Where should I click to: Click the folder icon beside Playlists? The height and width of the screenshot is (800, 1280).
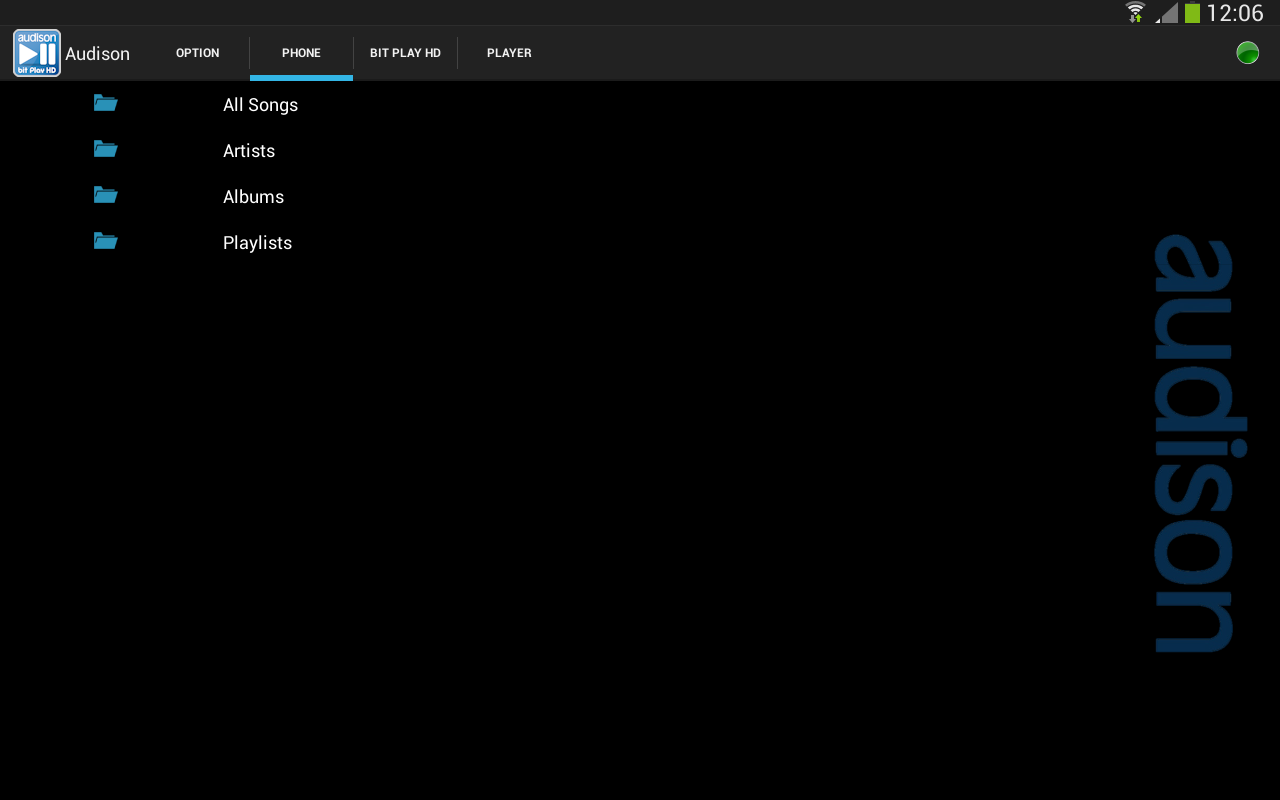click(x=105, y=241)
